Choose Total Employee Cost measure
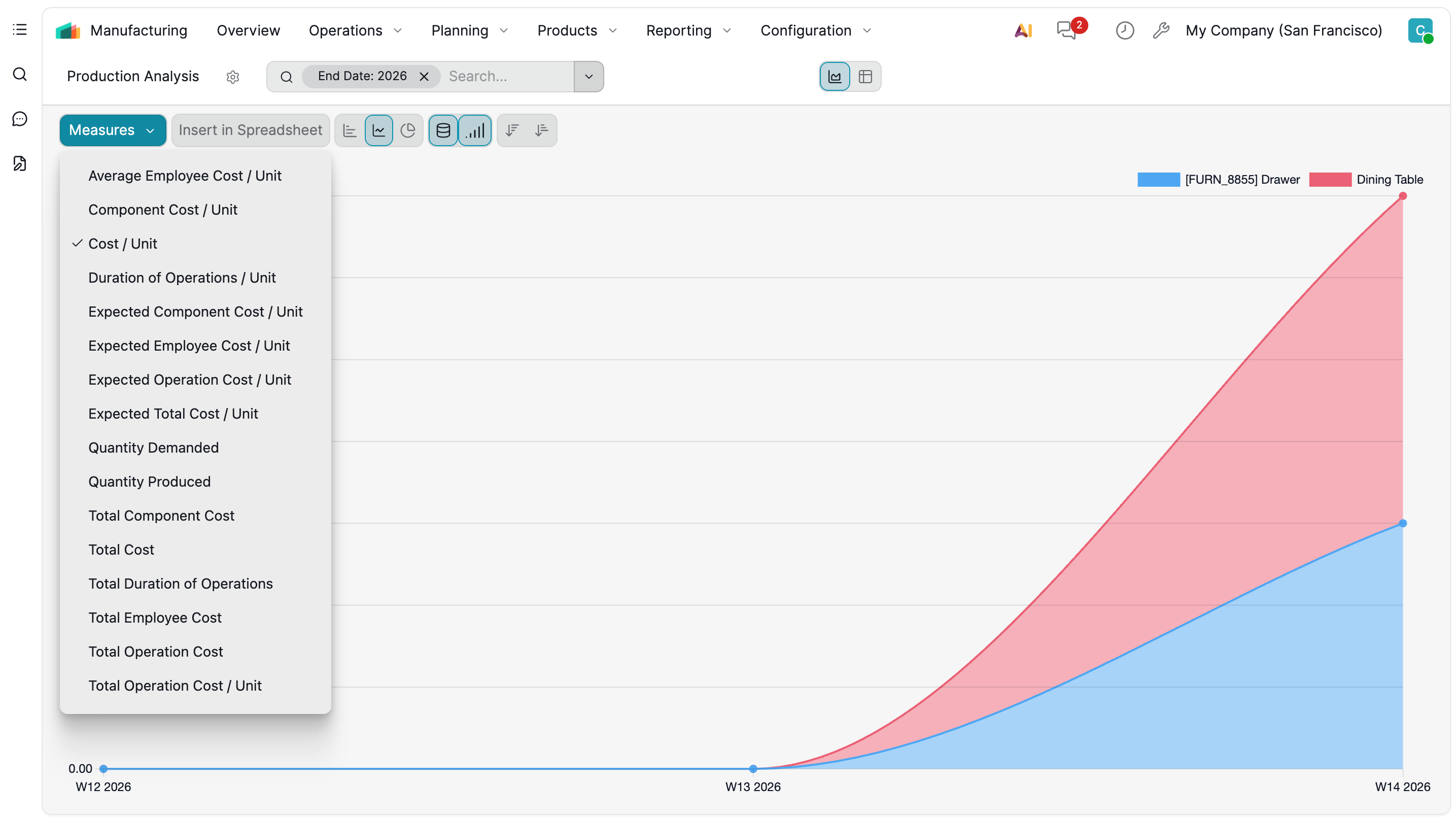The width and height of the screenshot is (1456, 819). click(155, 617)
